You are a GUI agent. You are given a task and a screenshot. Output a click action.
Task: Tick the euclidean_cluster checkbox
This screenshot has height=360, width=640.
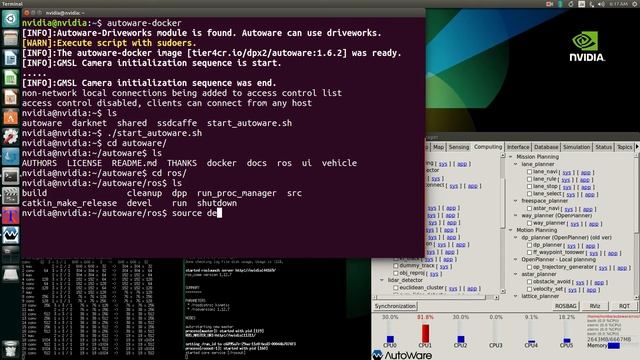pyautogui.click(x=396, y=288)
